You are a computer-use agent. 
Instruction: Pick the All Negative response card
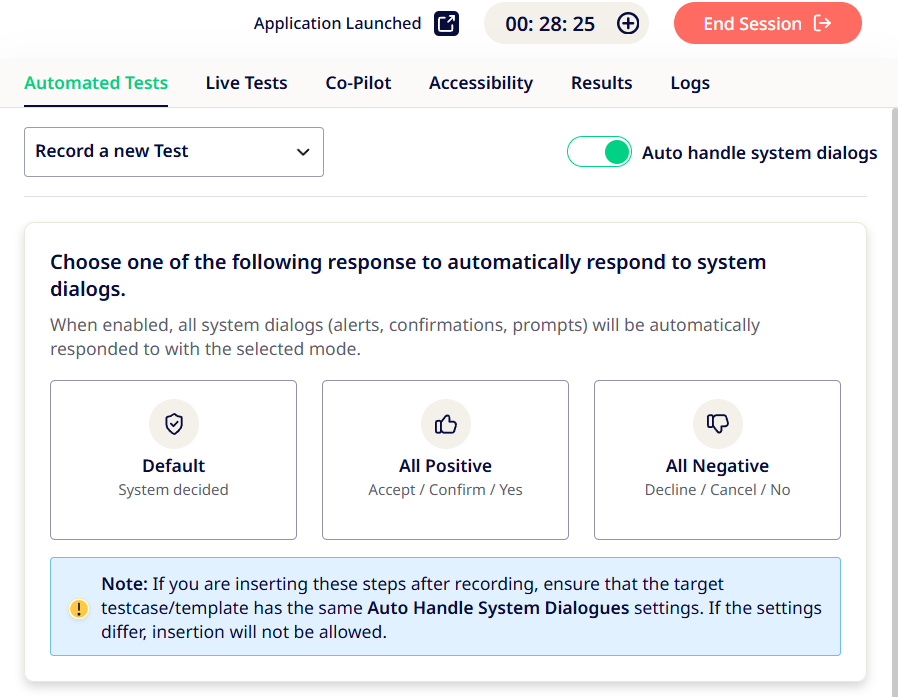[x=717, y=460]
